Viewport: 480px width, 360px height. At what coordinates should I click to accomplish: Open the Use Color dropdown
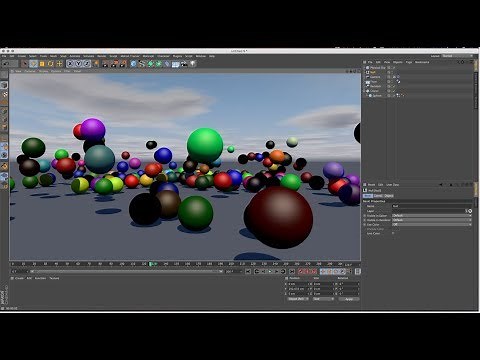tap(432, 224)
